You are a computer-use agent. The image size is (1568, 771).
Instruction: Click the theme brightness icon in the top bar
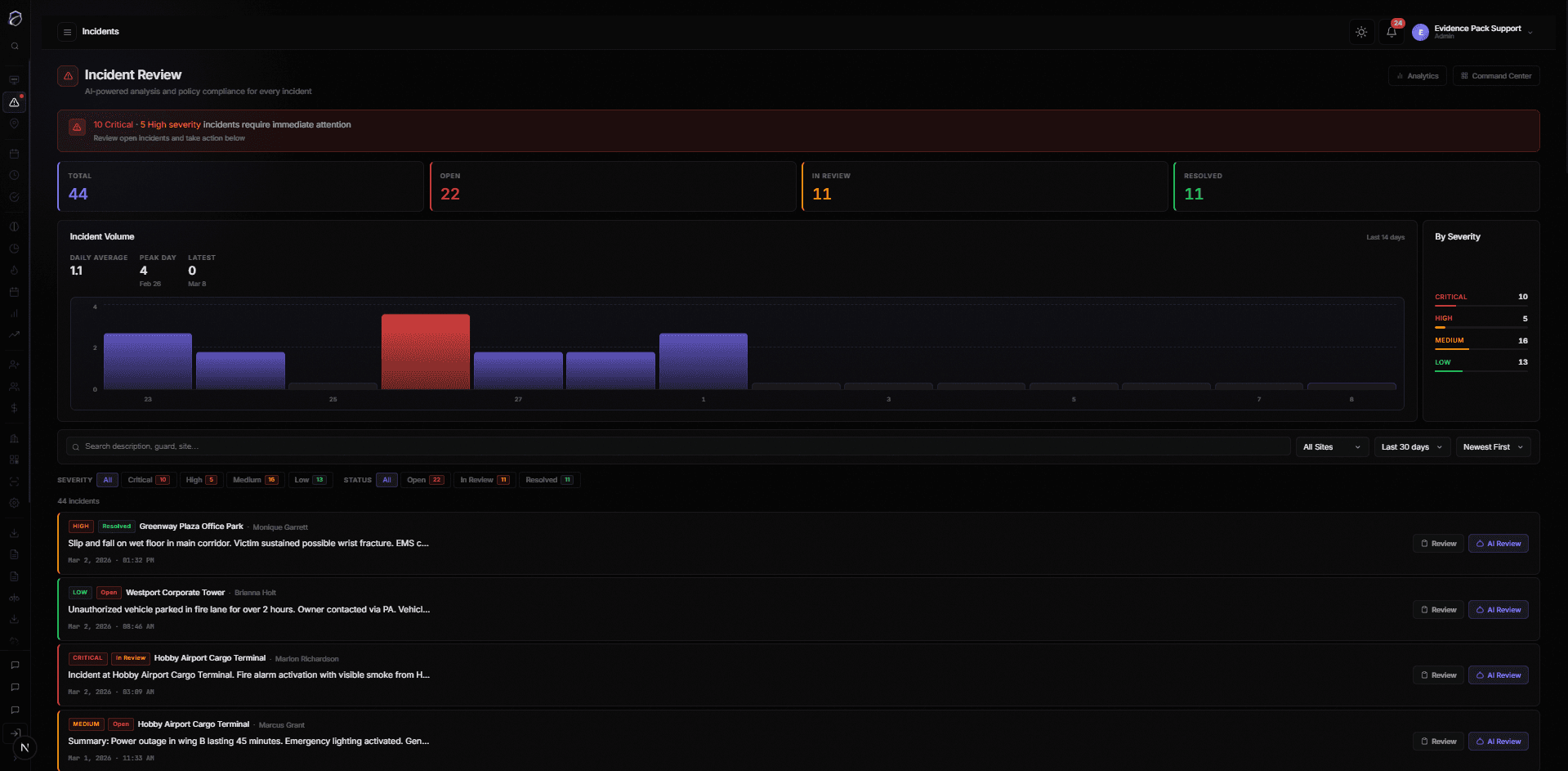[1361, 32]
